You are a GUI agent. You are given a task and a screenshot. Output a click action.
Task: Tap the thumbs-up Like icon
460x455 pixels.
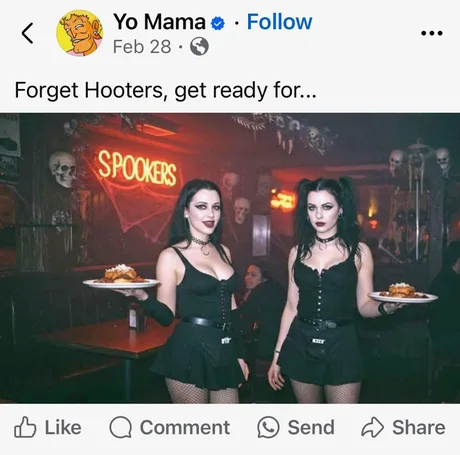(x=25, y=427)
